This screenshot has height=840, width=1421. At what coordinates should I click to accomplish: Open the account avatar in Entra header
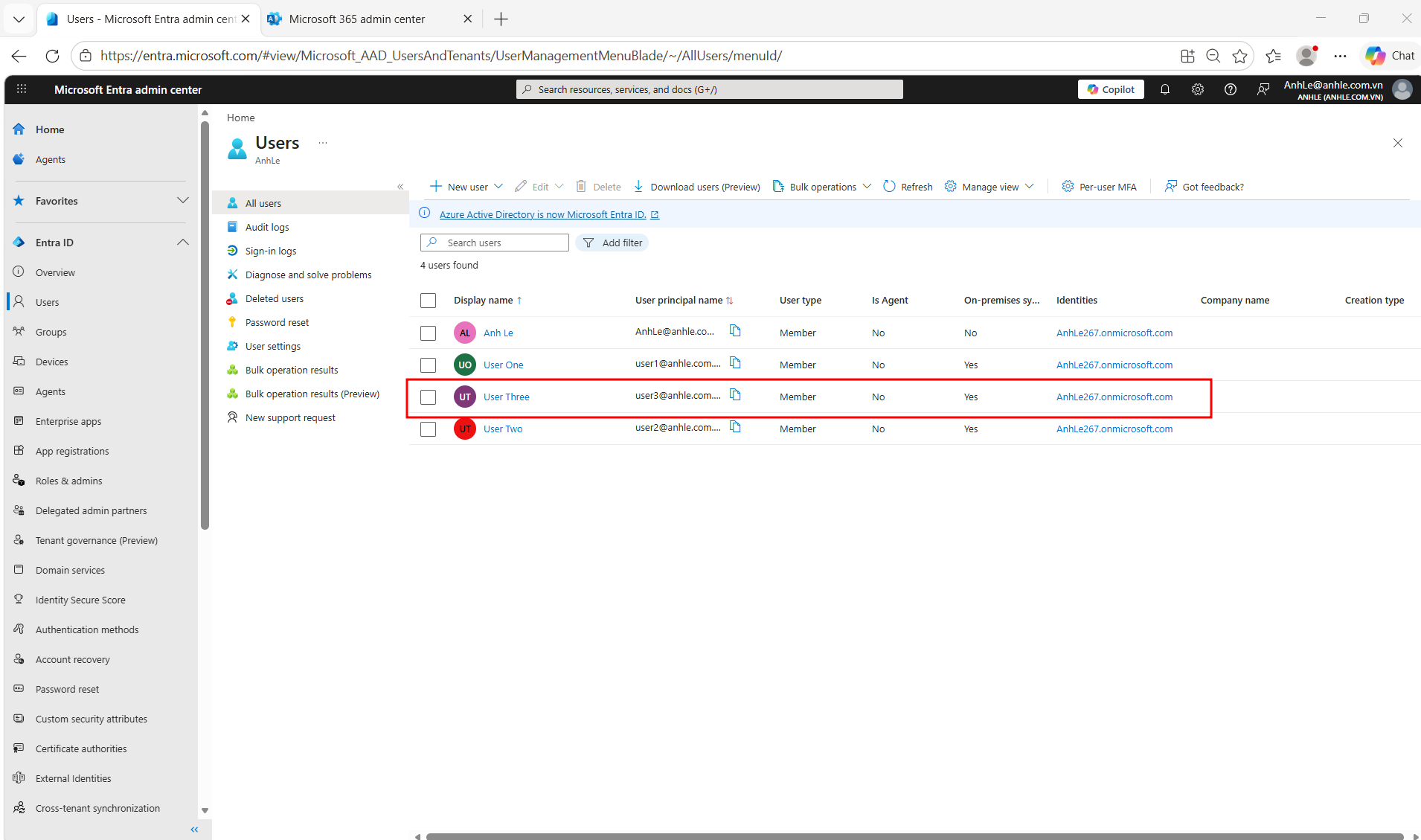(x=1402, y=89)
